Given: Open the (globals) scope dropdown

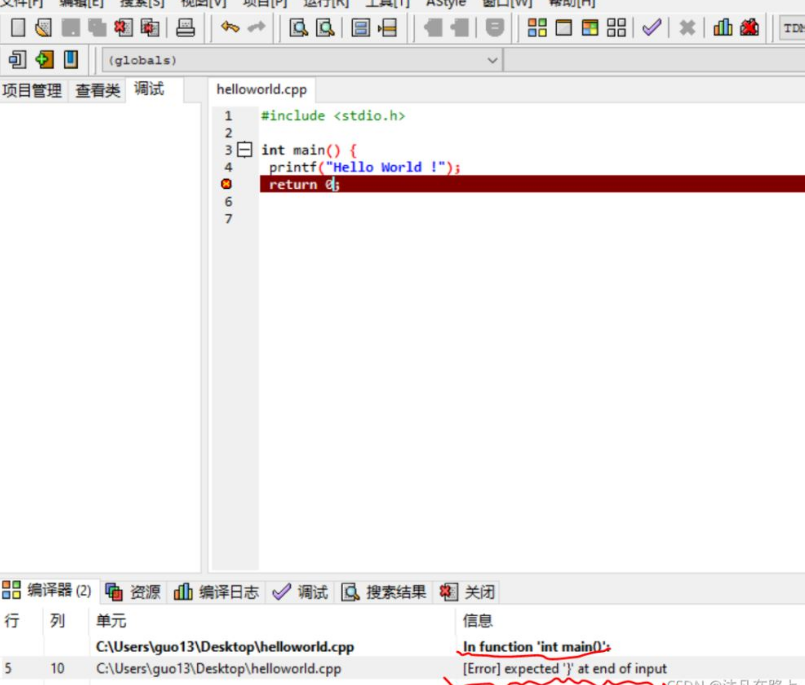Looking at the screenshot, I should [303, 61].
